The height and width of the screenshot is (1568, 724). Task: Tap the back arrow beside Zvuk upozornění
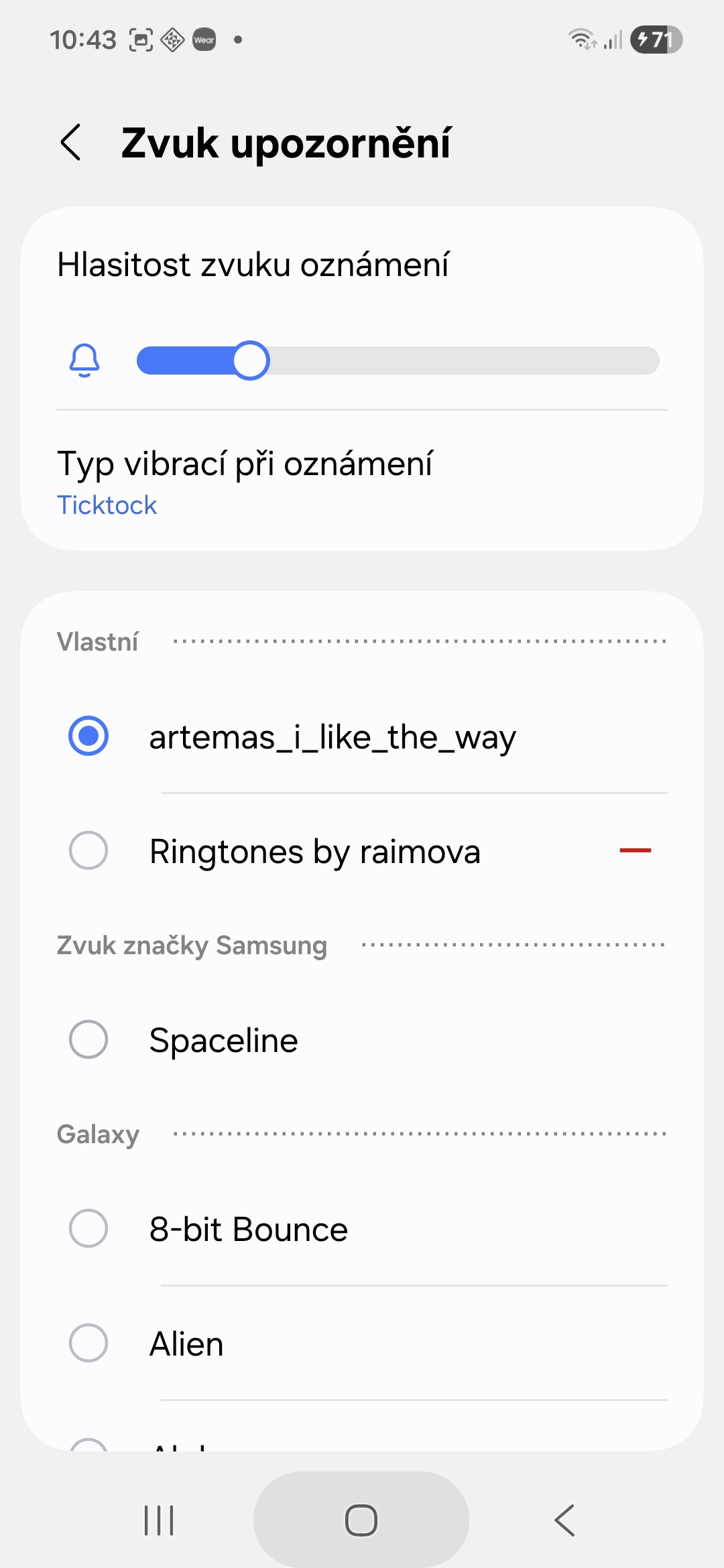click(71, 143)
